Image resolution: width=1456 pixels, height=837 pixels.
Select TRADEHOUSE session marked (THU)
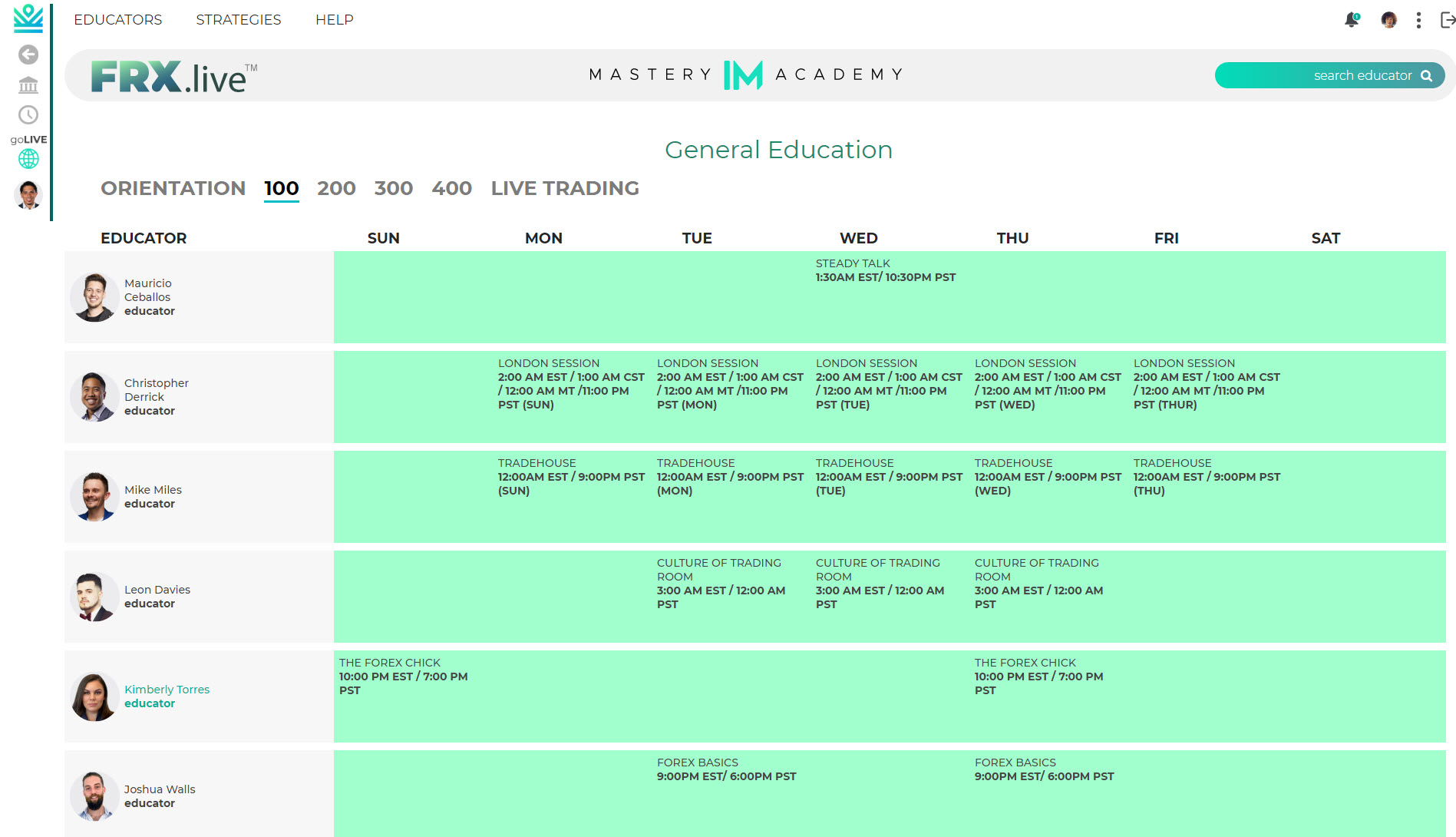(1207, 477)
